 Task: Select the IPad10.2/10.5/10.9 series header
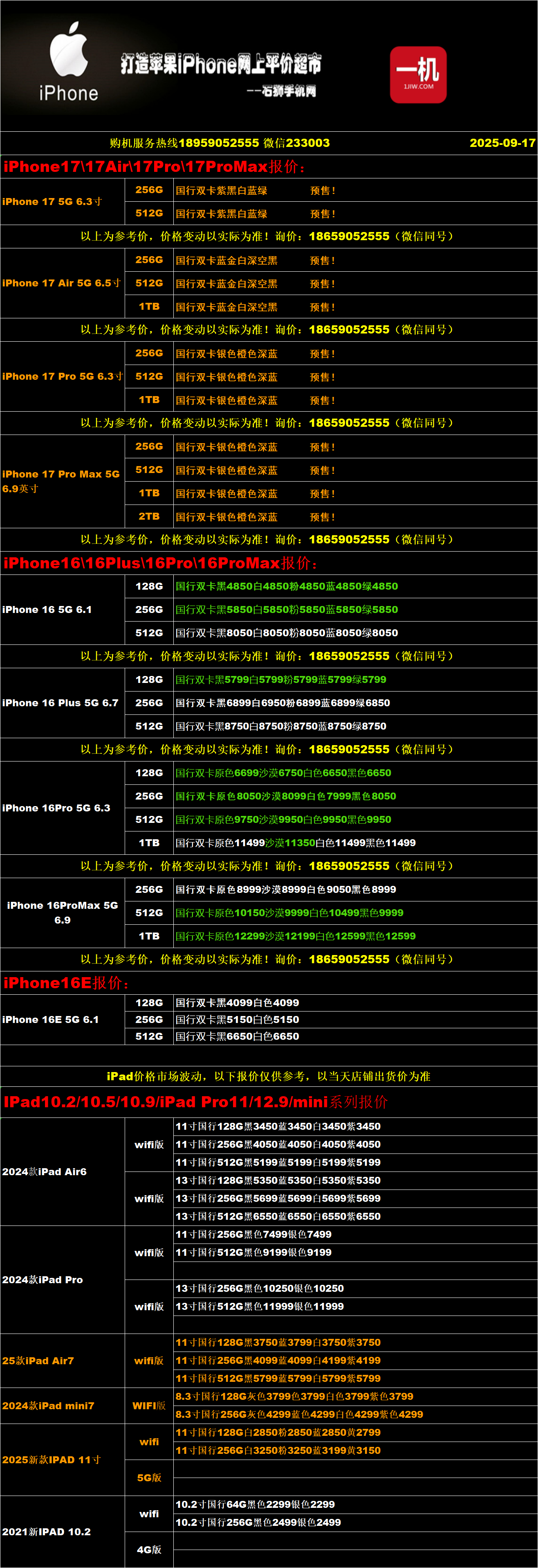coord(195,1102)
